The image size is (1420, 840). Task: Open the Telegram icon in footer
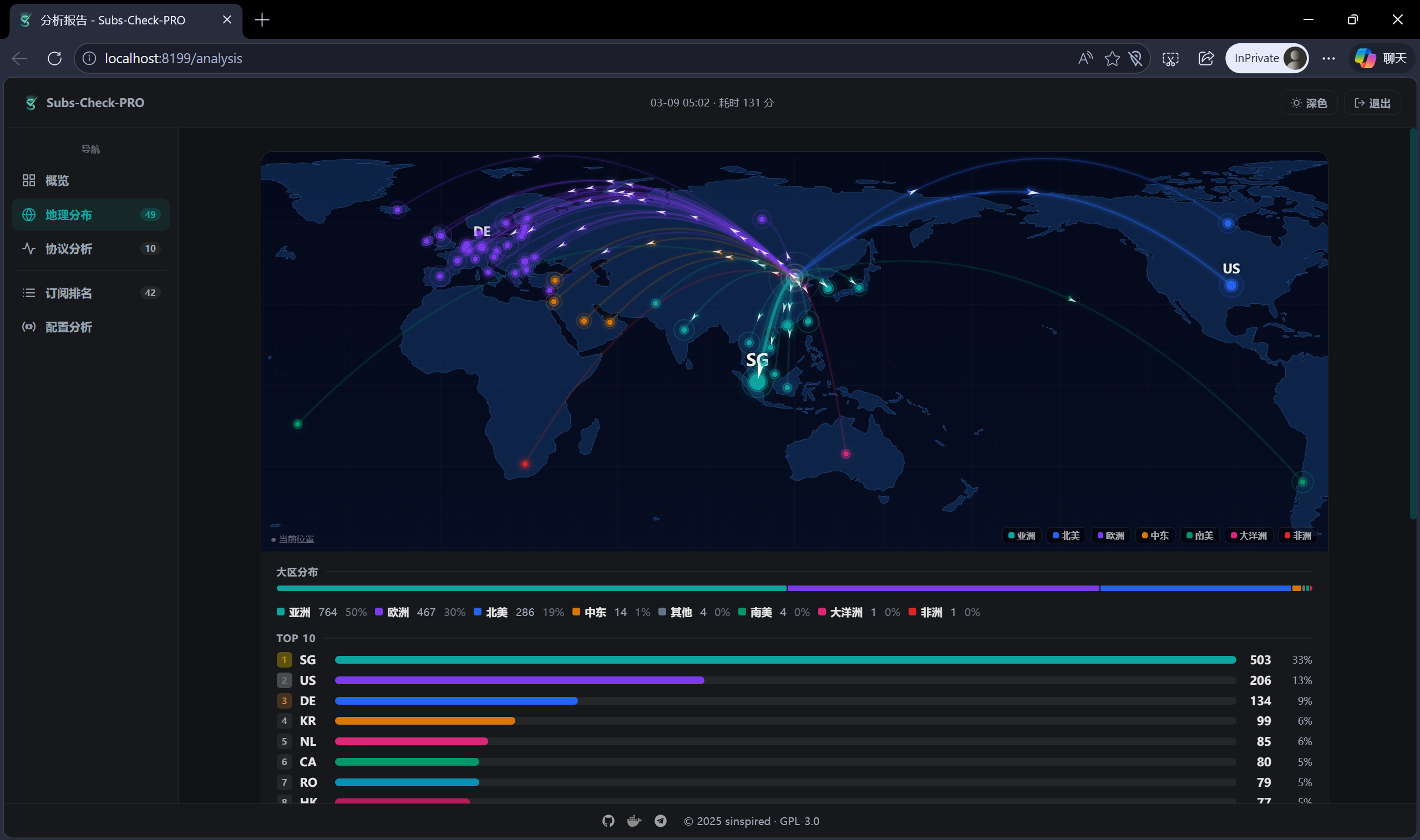click(x=660, y=821)
